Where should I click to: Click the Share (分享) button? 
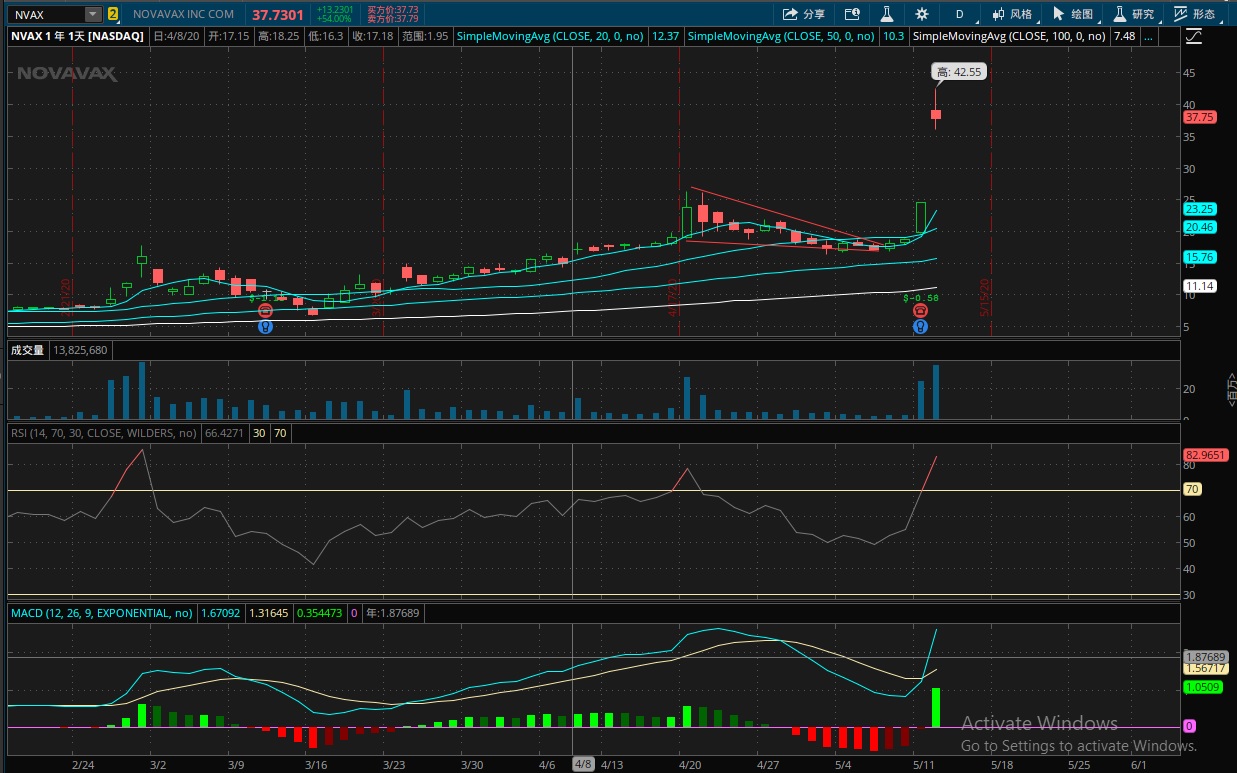pyautogui.click(x=805, y=14)
